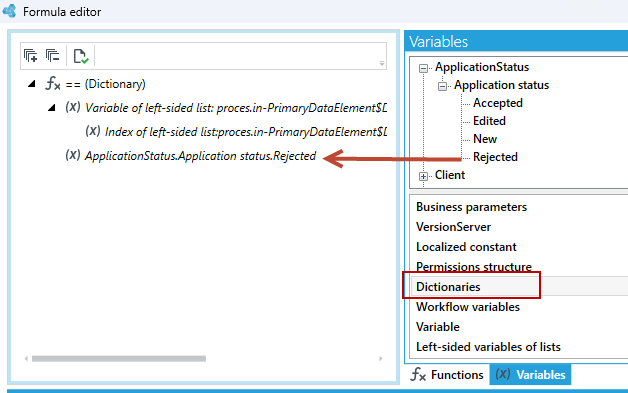Select ApplicationStatus.Application status.Rejected formula row
The image size is (628, 393).
click(200, 156)
